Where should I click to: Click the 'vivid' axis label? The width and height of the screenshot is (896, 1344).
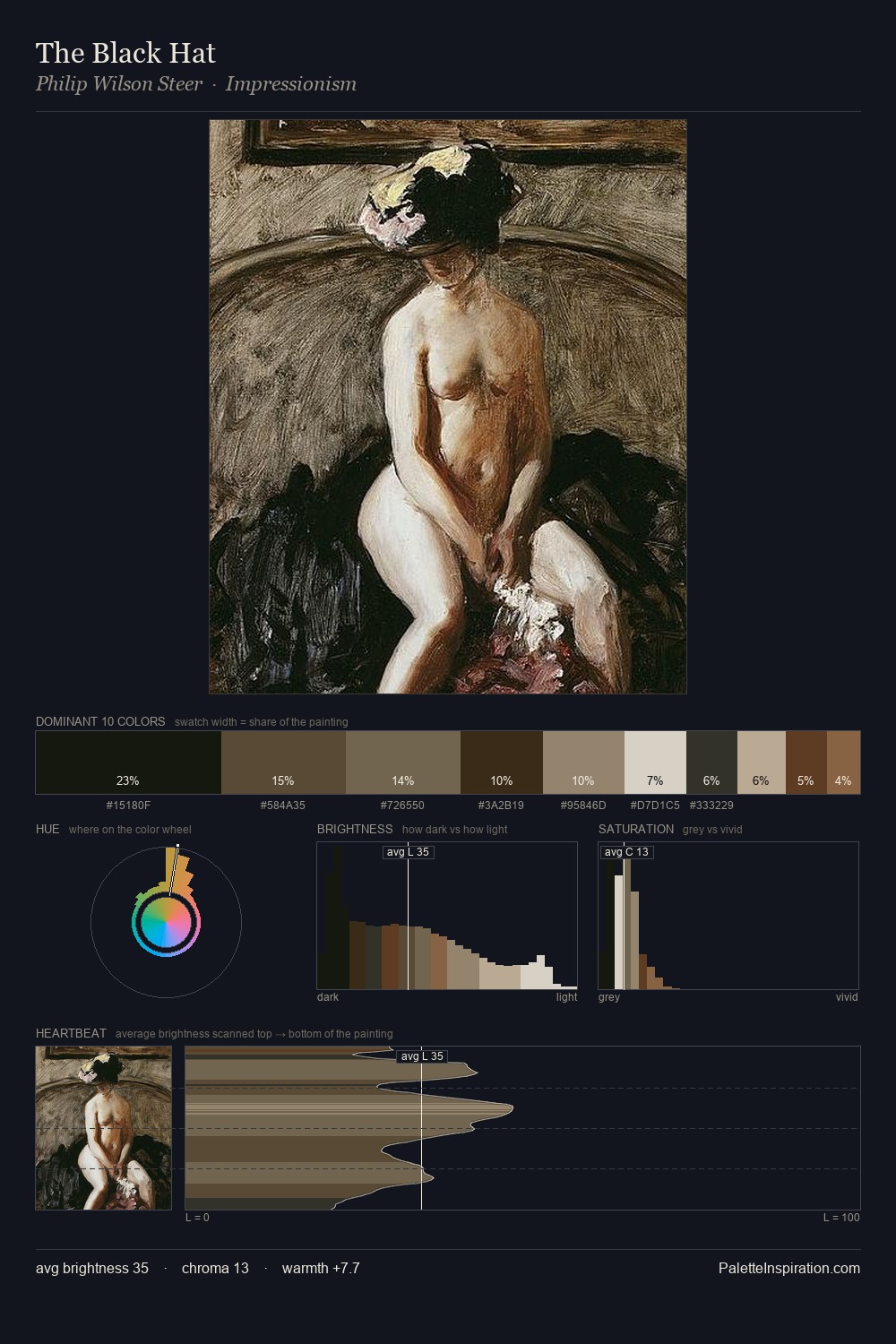click(847, 997)
